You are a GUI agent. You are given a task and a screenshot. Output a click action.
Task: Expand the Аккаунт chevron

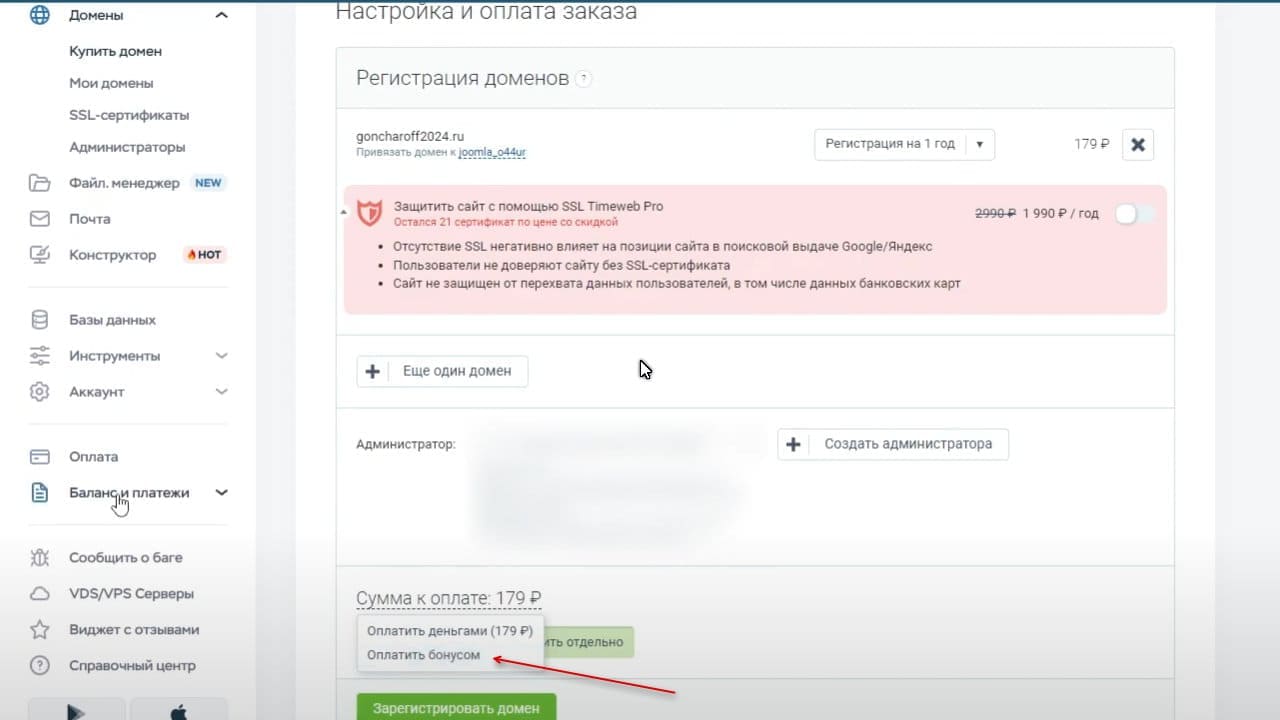coord(222,392)
